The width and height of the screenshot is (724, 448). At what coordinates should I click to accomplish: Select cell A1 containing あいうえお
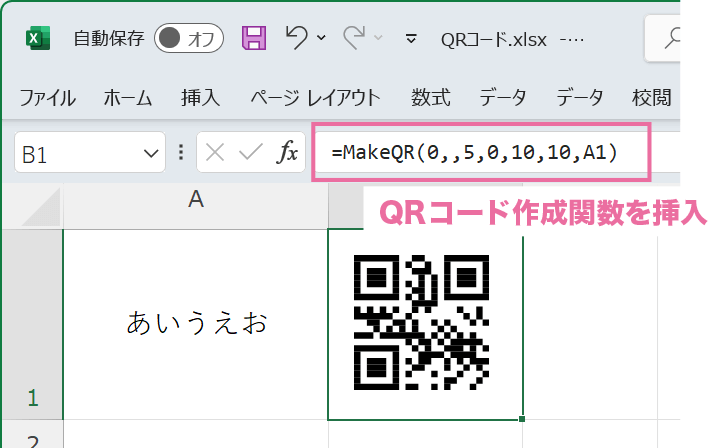196,324
